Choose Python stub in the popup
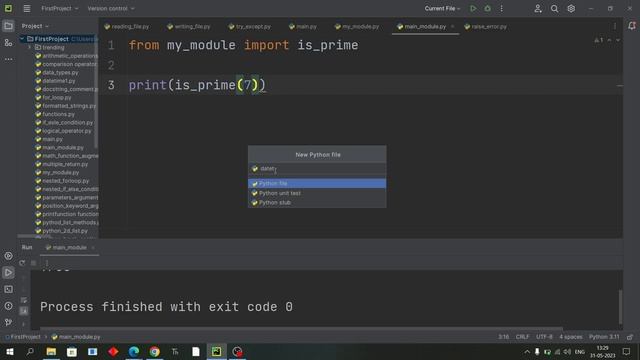Viewport: 640px width, 360px height. tap(317, 202)
